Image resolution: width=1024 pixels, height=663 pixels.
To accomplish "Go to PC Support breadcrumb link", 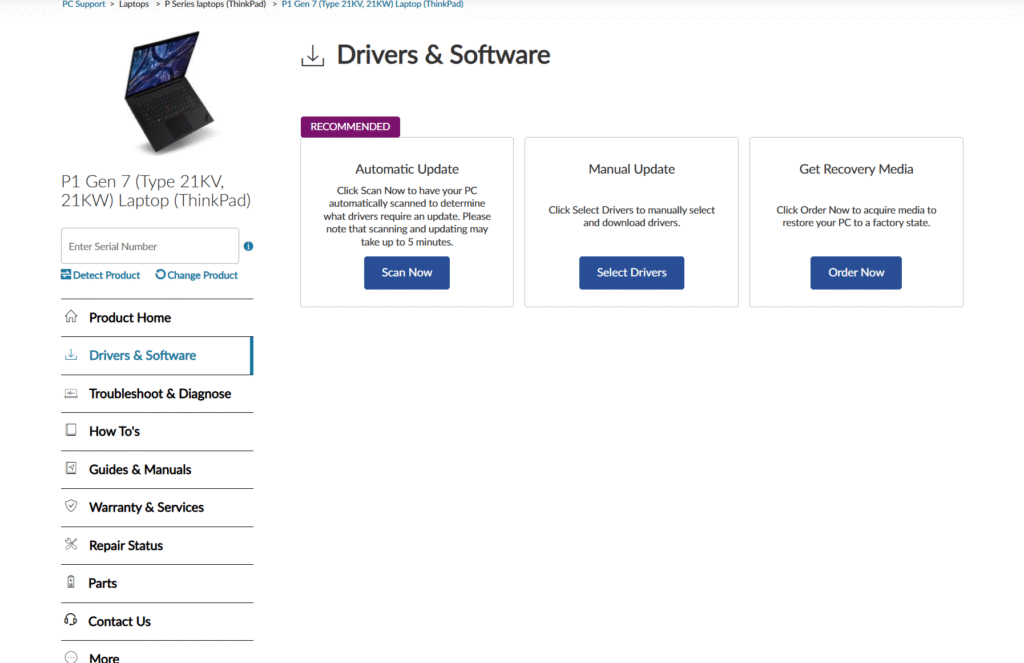I will (x=83, y=4).
